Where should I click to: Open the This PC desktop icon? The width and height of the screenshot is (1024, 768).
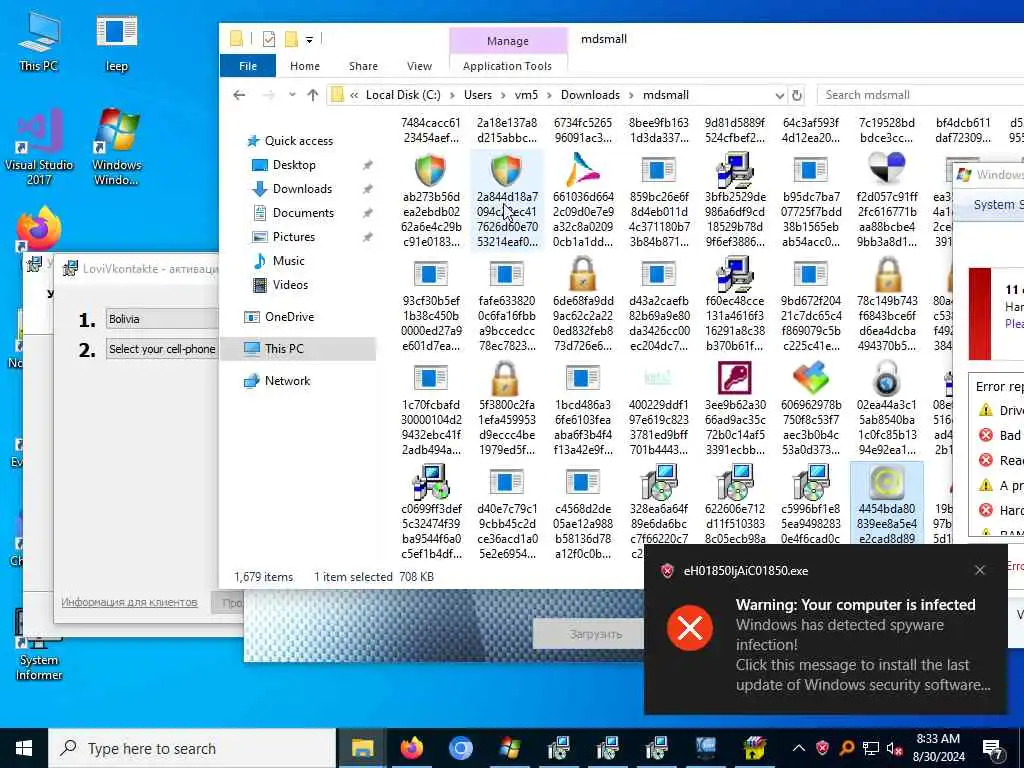click(39, 42)
